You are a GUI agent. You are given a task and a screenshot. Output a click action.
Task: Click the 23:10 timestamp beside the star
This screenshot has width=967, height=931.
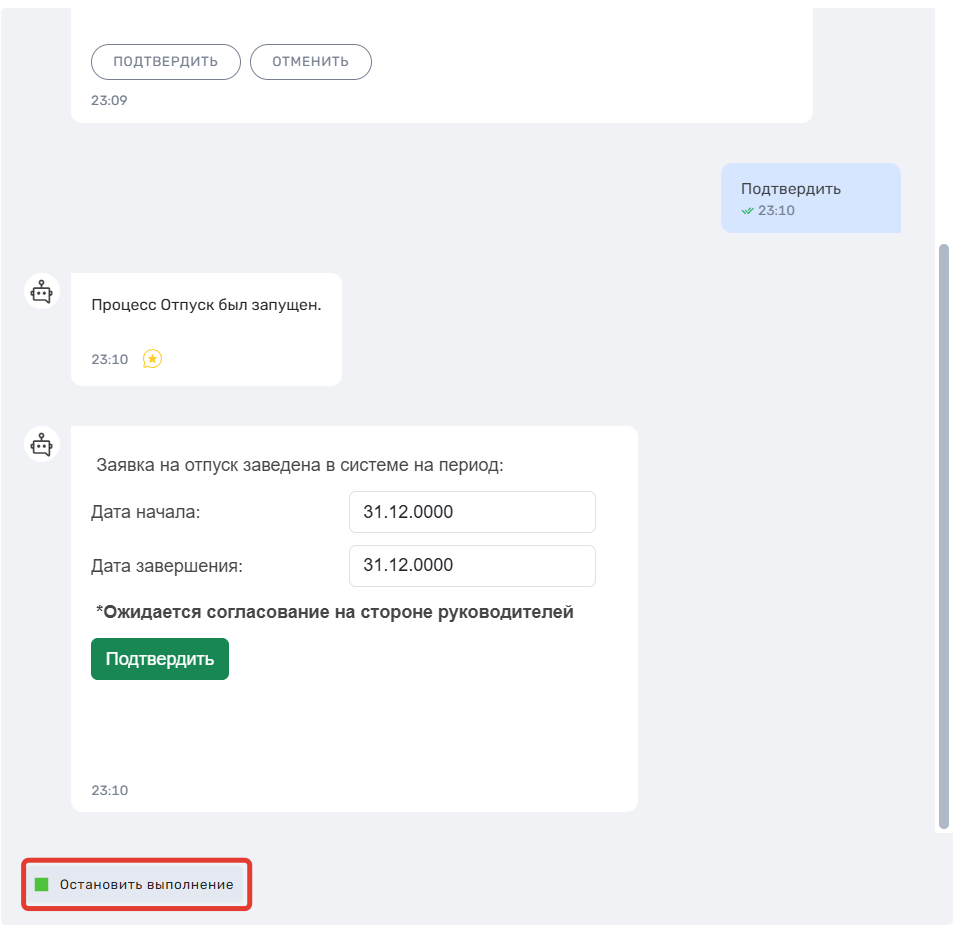click(110, 359)
